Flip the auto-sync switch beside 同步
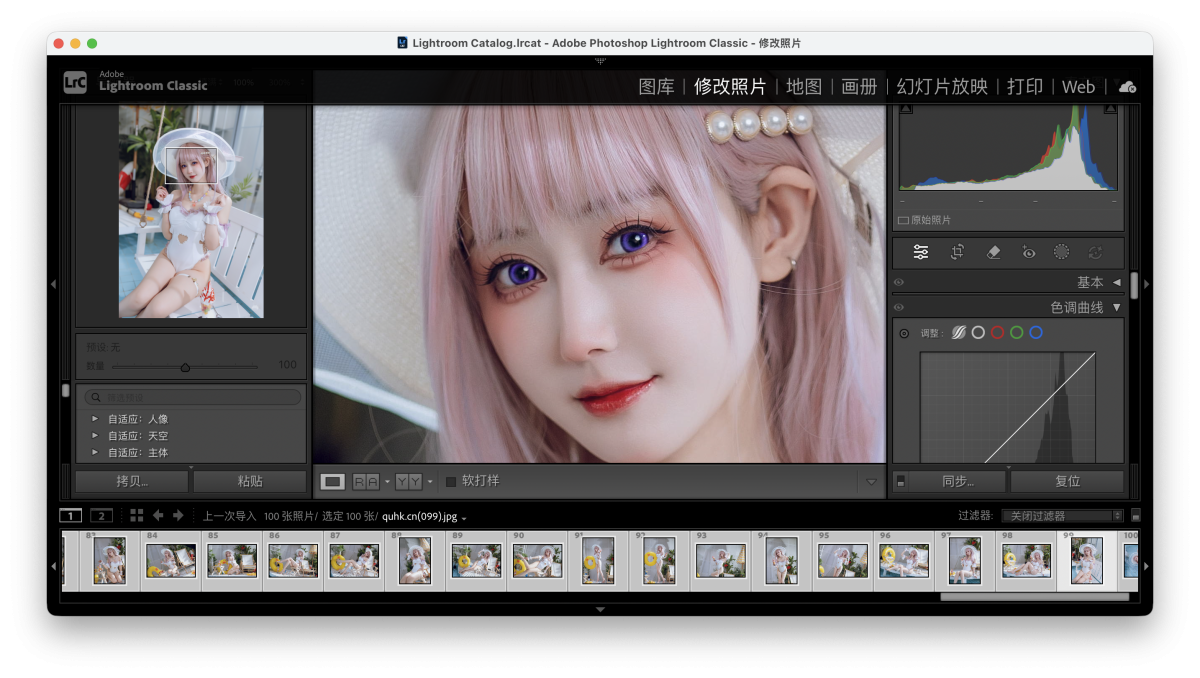Viewport: 1200px width, 678px height. click(901, 481)
